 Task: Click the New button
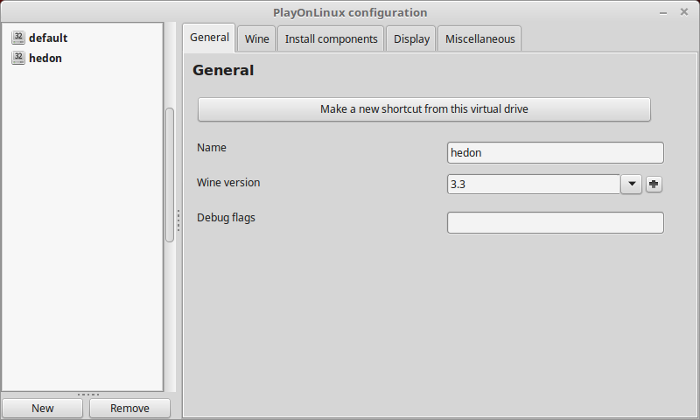pos(42,408)
